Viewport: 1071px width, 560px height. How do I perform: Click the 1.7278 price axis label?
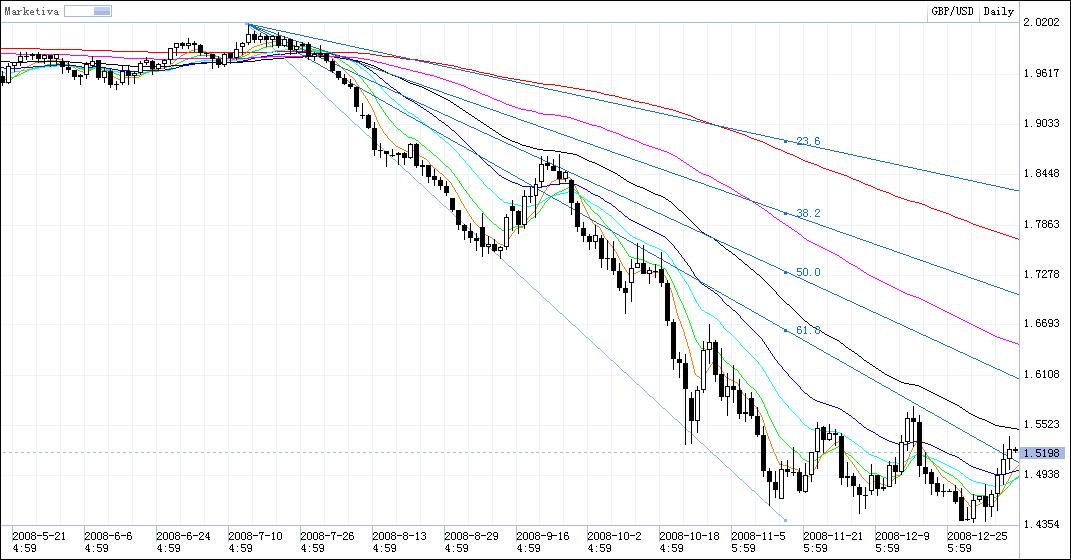(1042, 274)
